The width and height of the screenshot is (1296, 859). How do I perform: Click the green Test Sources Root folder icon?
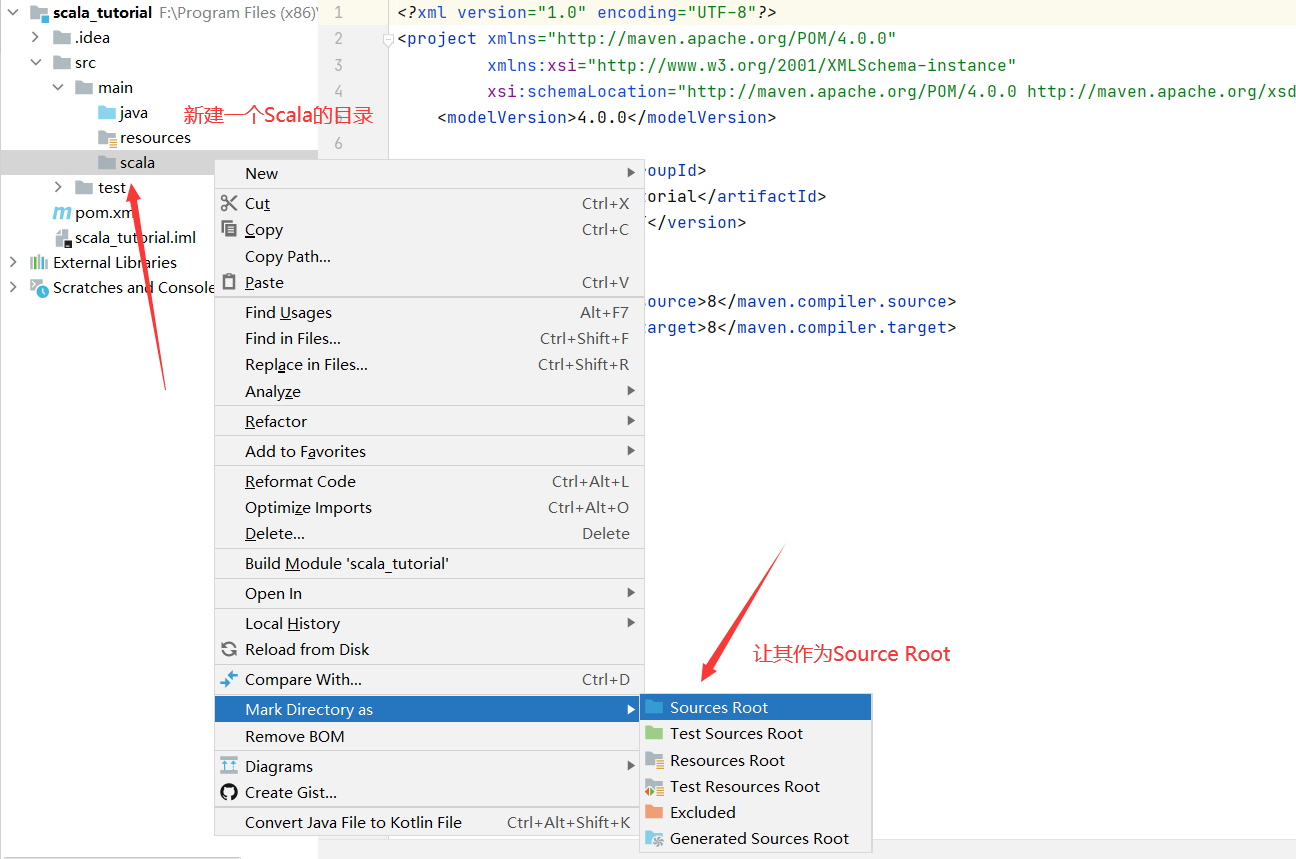[x=654, y=733]
